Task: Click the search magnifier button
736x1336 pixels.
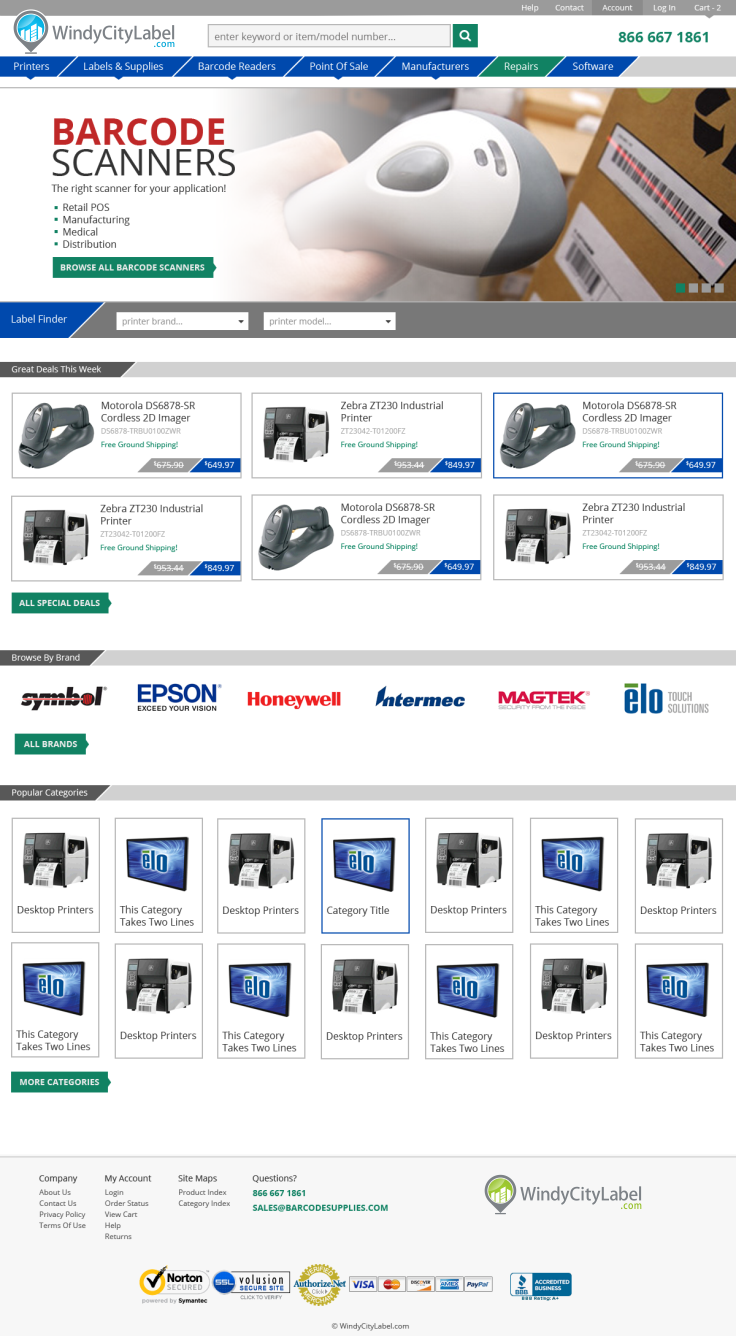Action: [x=465, y=36]
